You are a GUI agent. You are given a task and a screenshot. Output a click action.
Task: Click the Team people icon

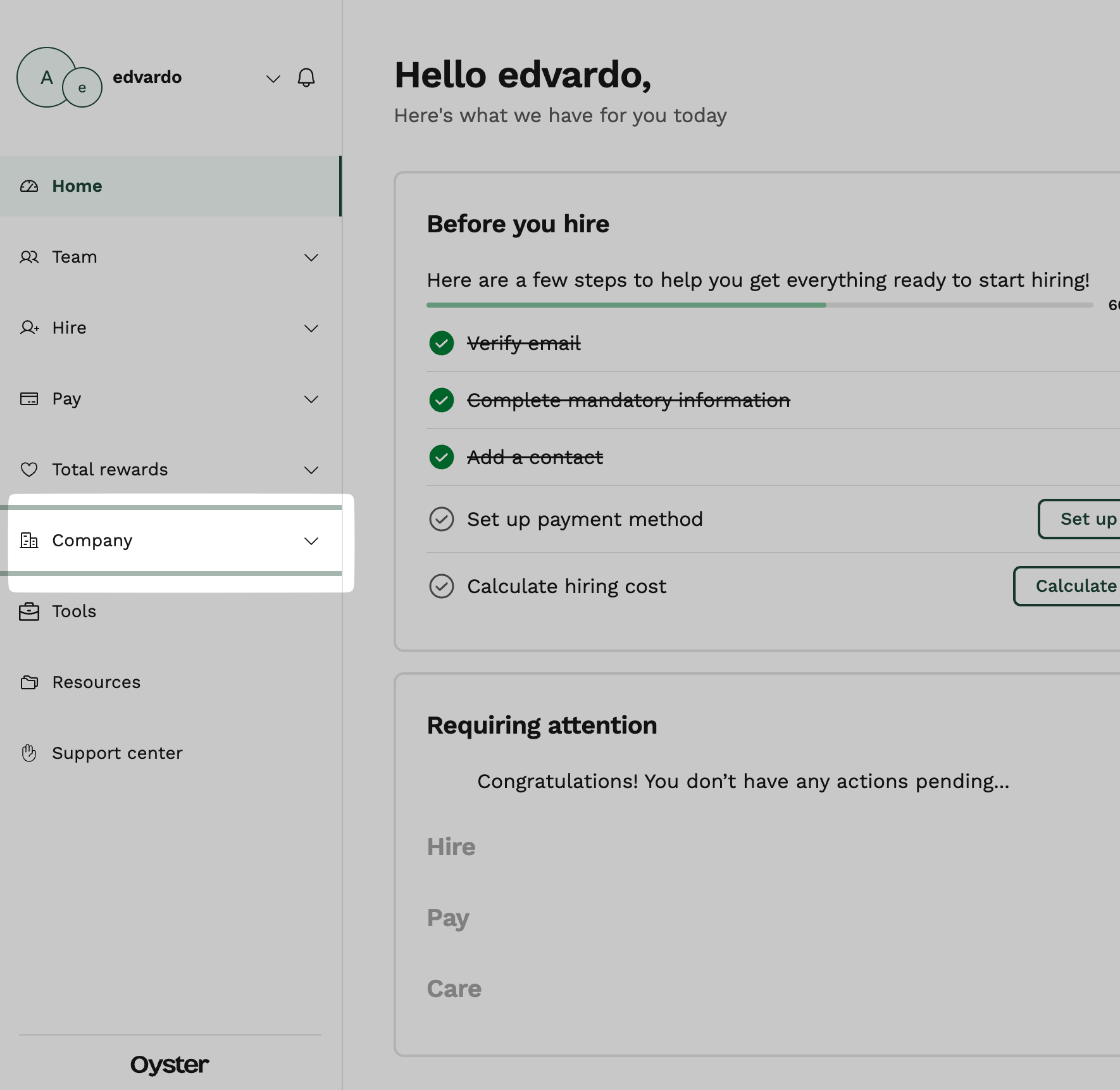(29, 257)
